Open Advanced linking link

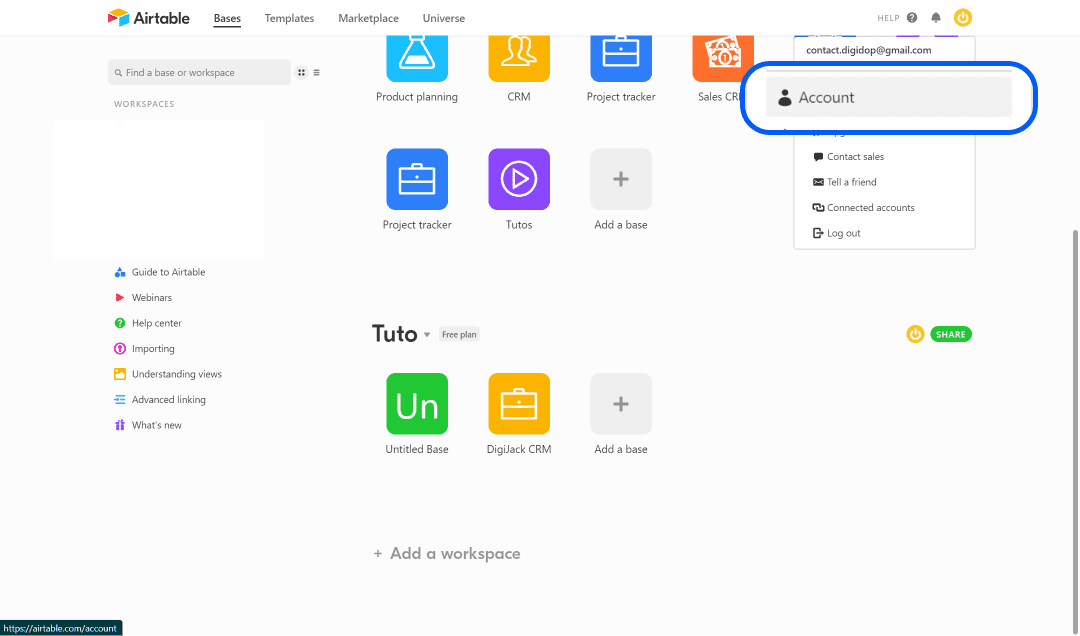point(168,400)
